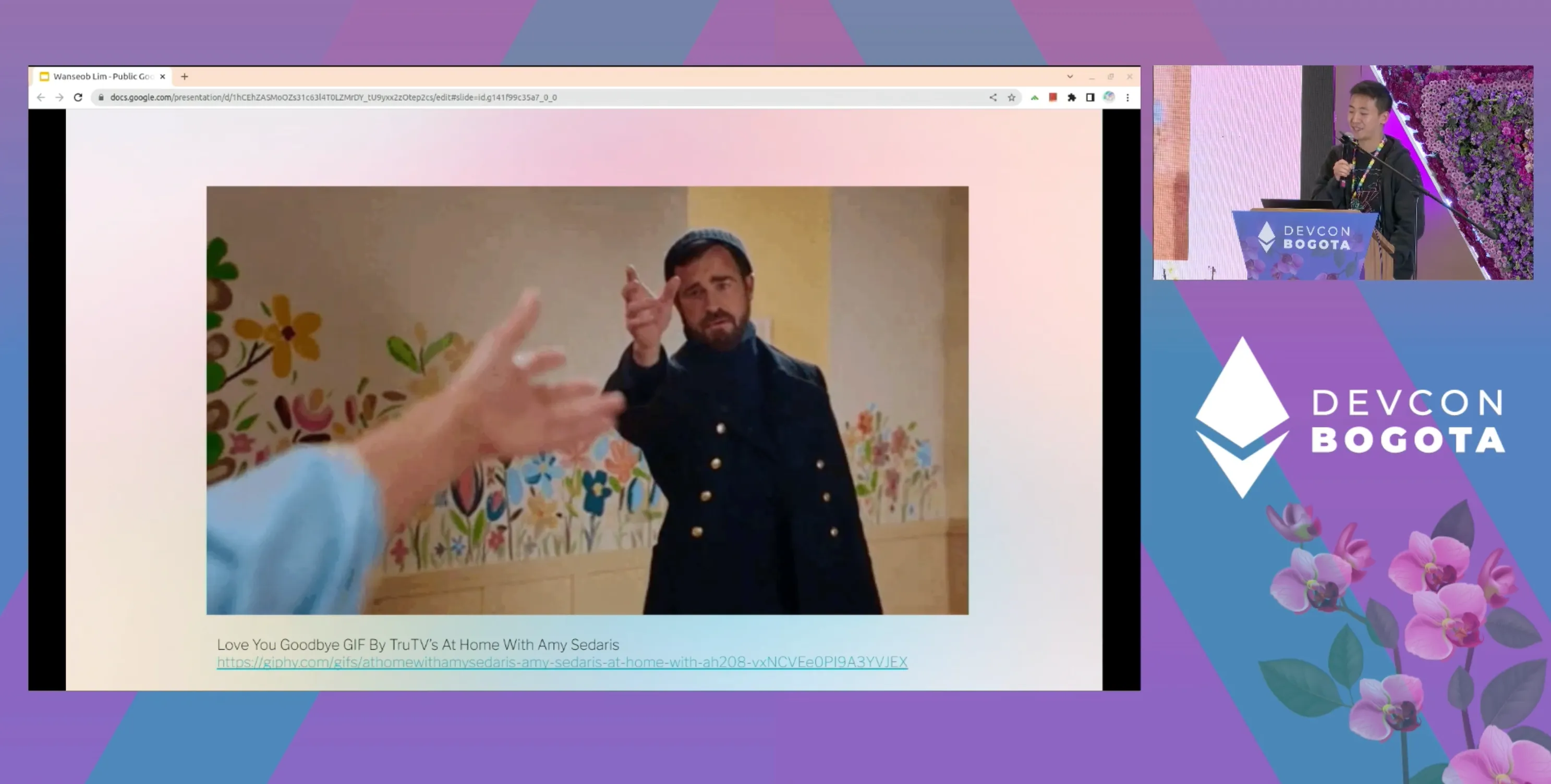Image resolution: width=1551 pixels, height=784 pixels.
Task: Close the Wanseob Lim tab
Action: (163, 77)
